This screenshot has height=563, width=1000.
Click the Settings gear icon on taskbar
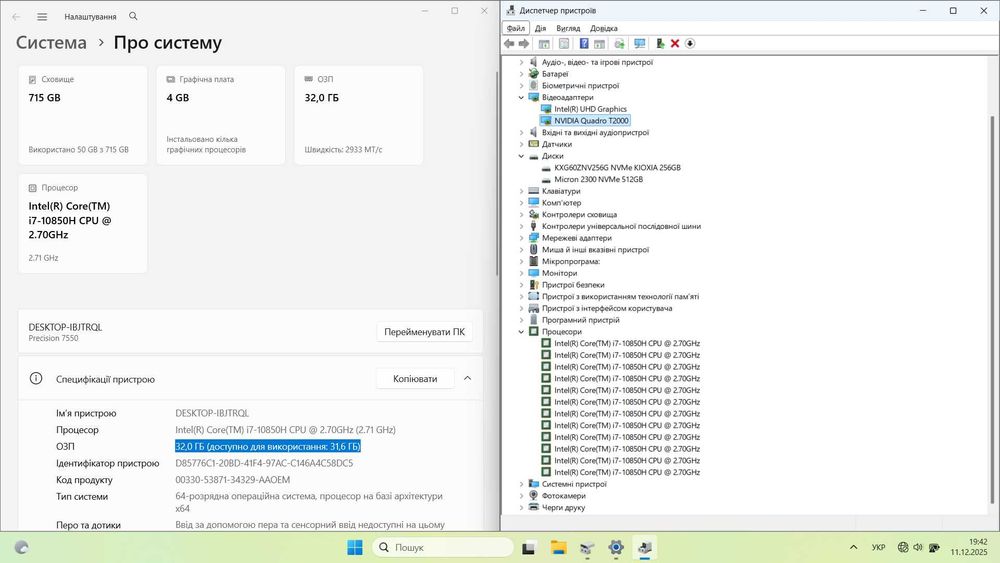pyautogui.click(x=615, y=547)
